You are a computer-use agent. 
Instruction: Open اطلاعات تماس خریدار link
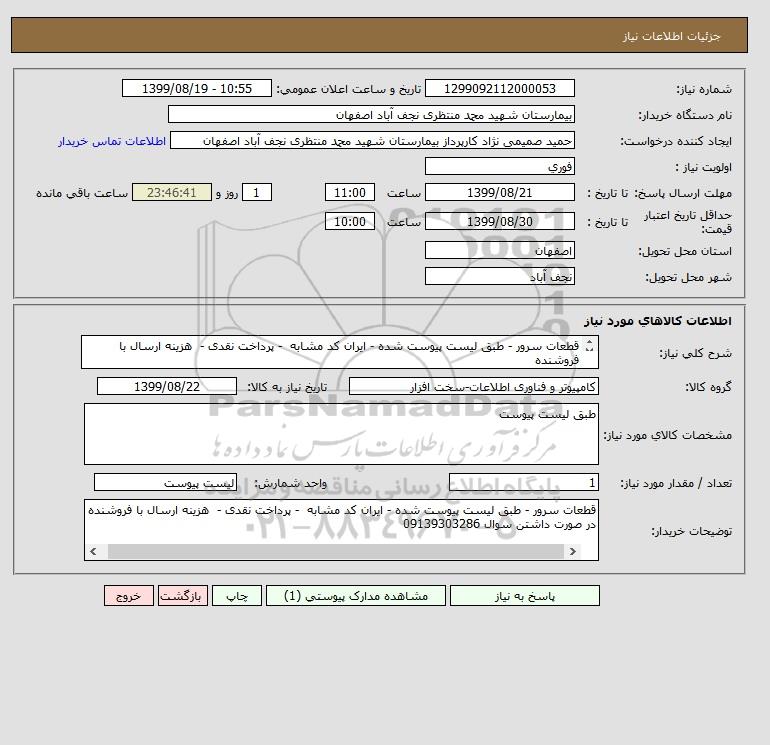click(x=112, y=141)
